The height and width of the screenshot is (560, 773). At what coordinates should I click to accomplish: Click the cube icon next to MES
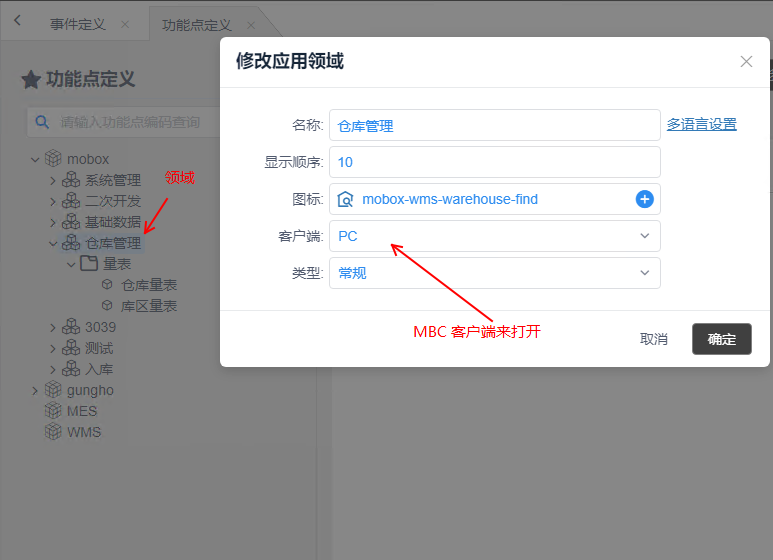pyautogui.click(x=53, y=411)
